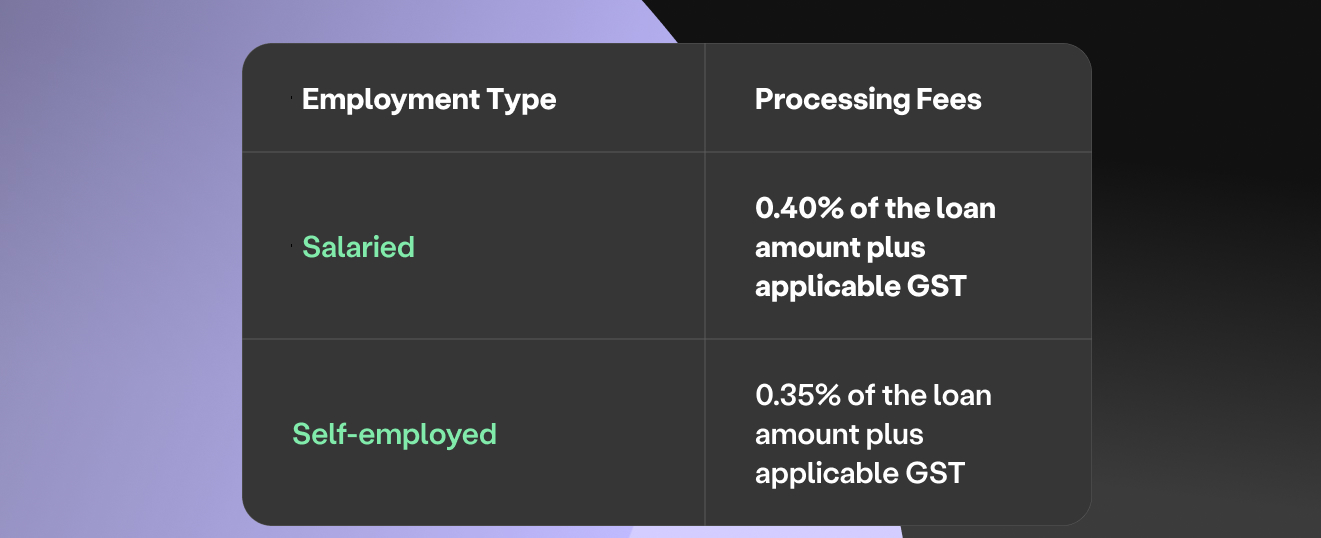The width and height of the screenshot is (1321, 538).
Task: Click 'amount plus' in the Salaried fees cell
Action: click(839, 247)
